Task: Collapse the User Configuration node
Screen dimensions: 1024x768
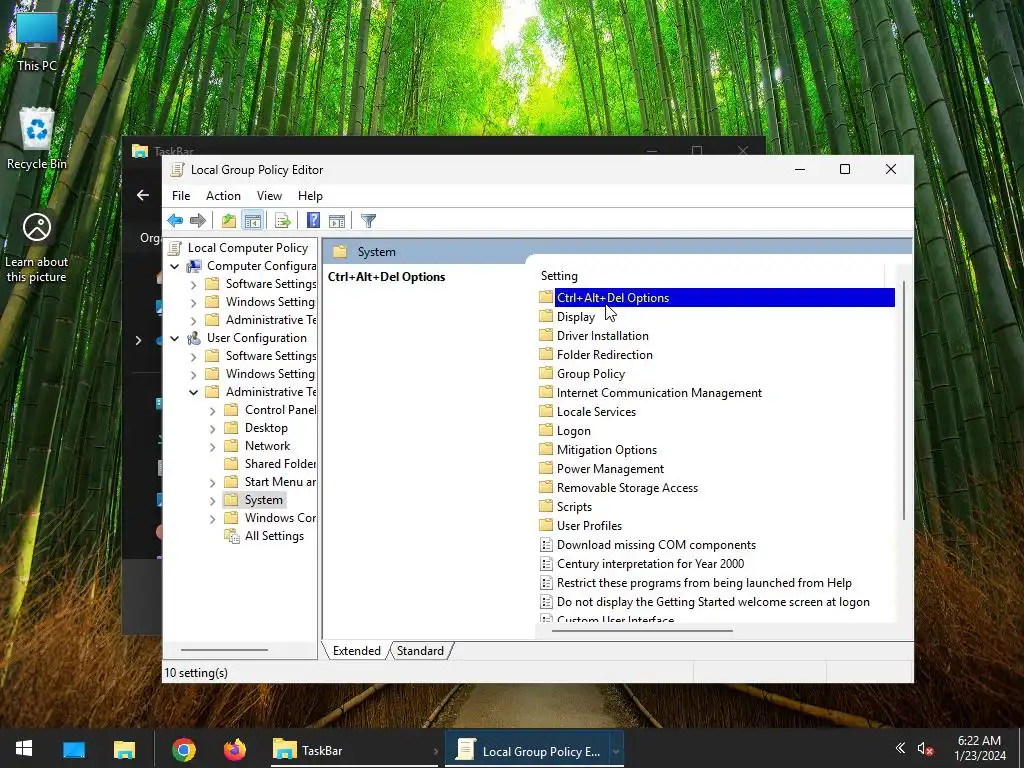Action: tap(174, 338)
